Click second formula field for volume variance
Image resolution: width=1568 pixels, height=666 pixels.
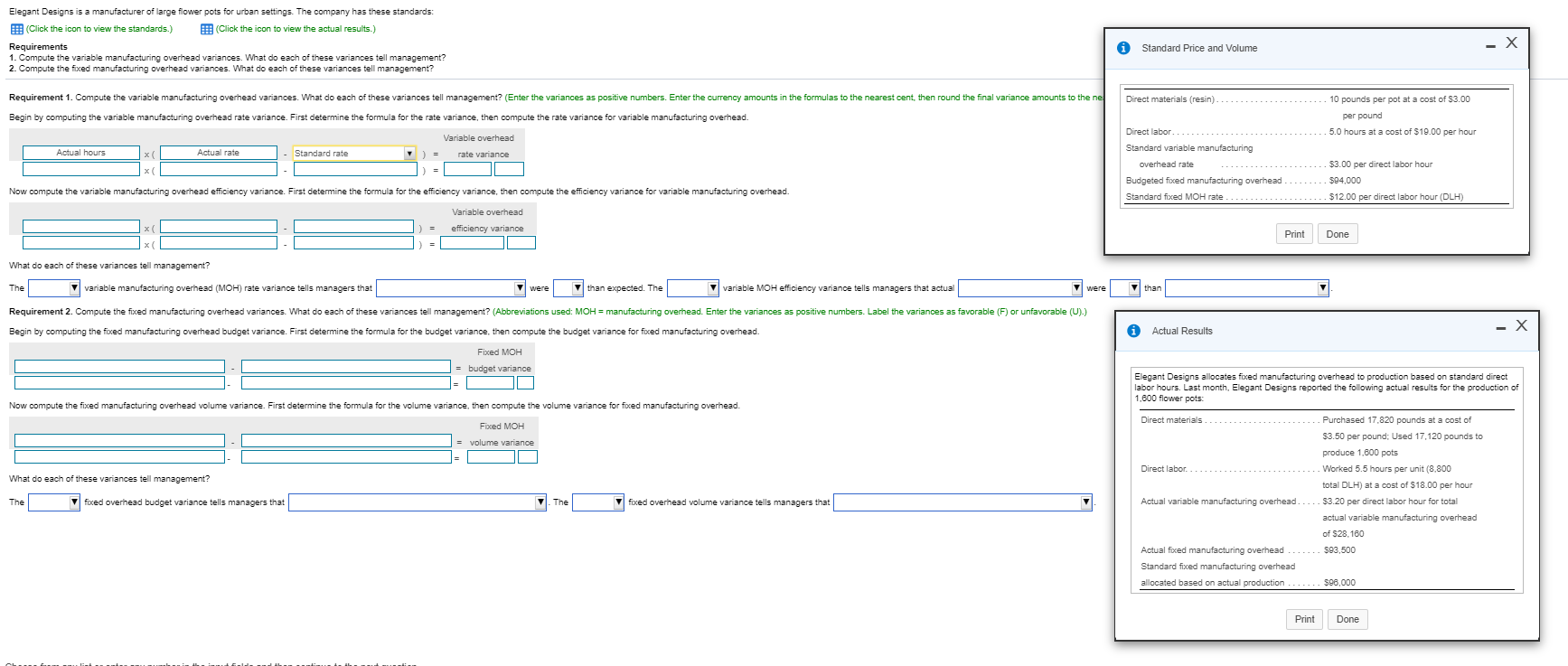(346, 441)
